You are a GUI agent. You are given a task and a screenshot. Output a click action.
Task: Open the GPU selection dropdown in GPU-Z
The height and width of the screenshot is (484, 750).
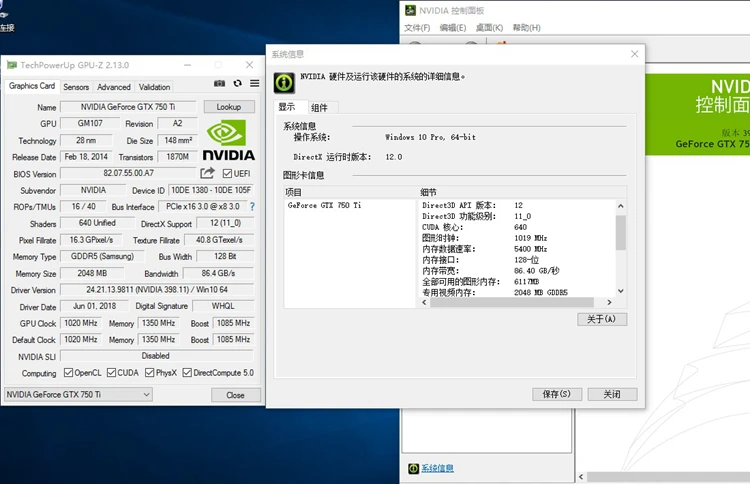point(78,395)
